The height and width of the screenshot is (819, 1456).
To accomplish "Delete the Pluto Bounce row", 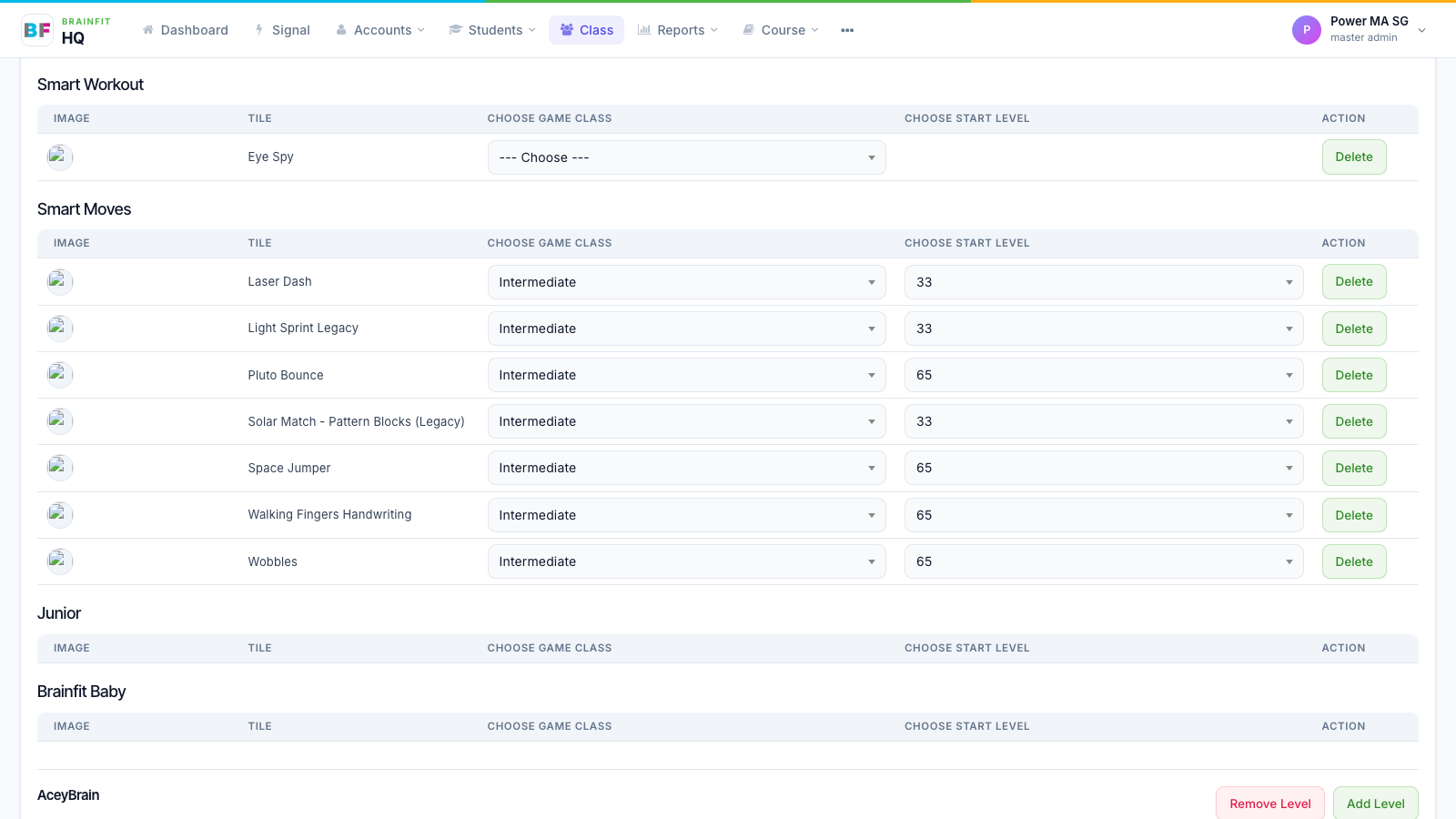I will pos(1354,375).
